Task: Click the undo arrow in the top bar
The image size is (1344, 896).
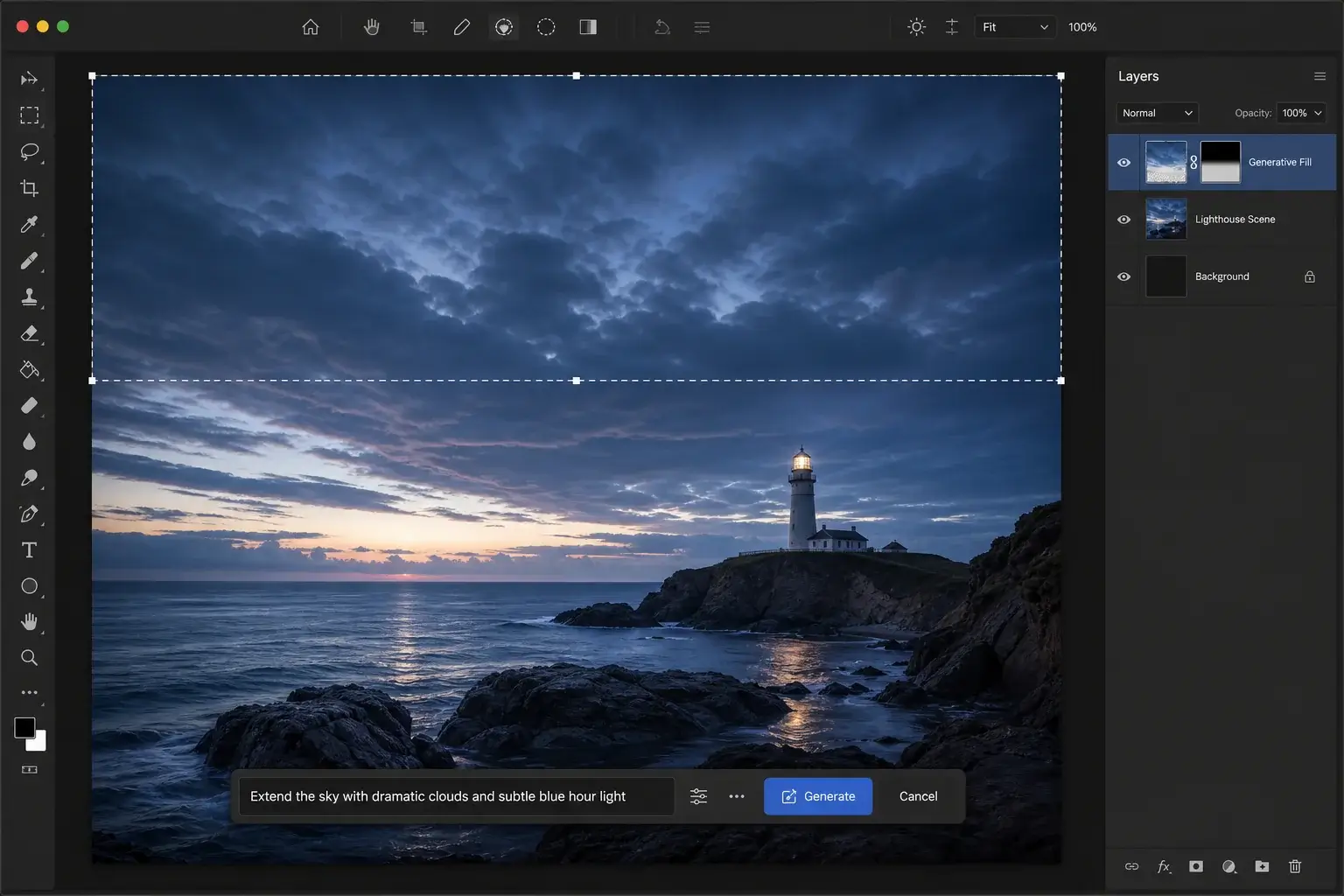Action: click(x=662, y=27)
